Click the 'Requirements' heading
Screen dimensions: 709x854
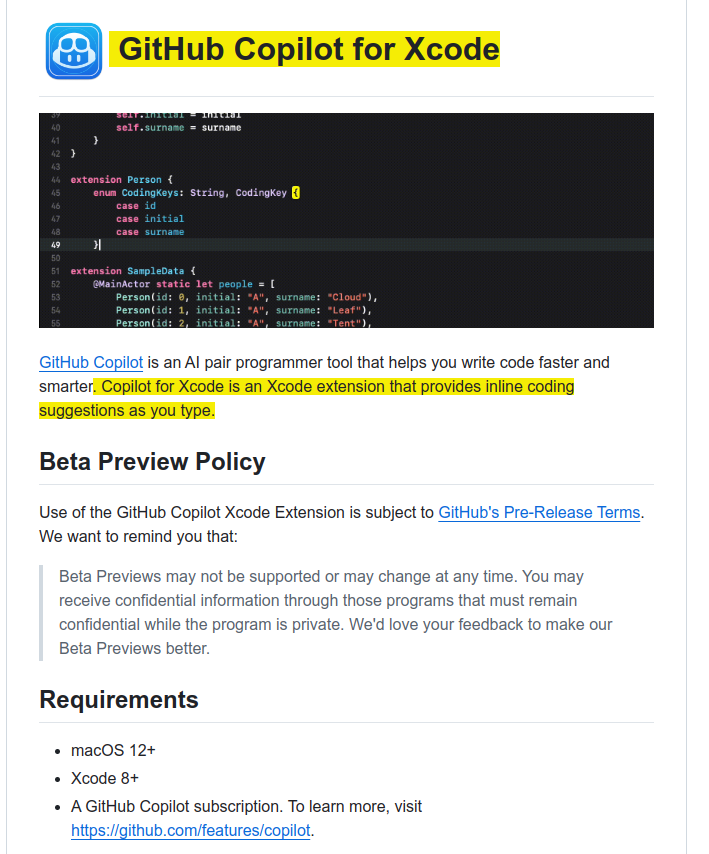coord(119,699)
